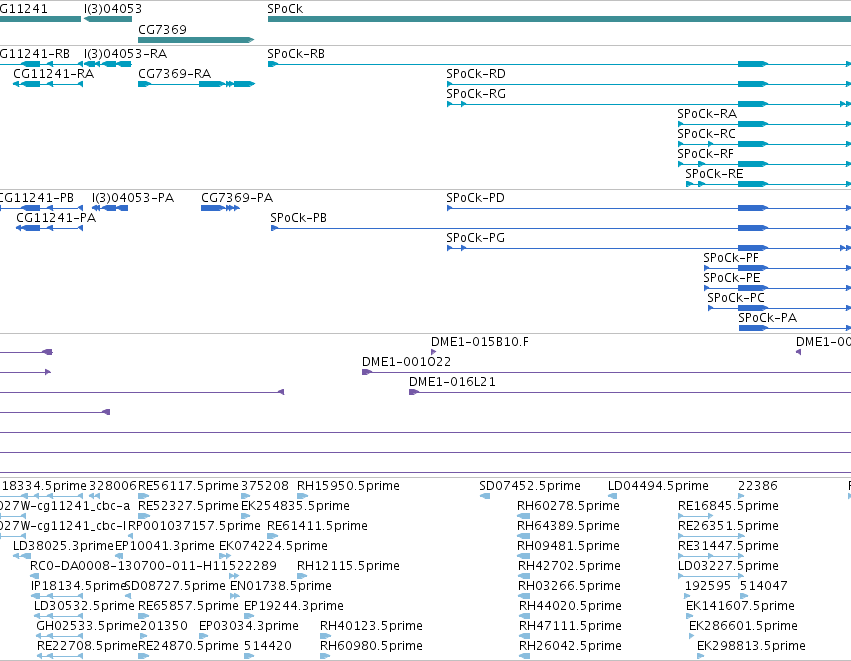Image resolution: width=851 pixels, height=661 pixels.
Task: Select the CG7369 gene feature
Action: (196, 40)
